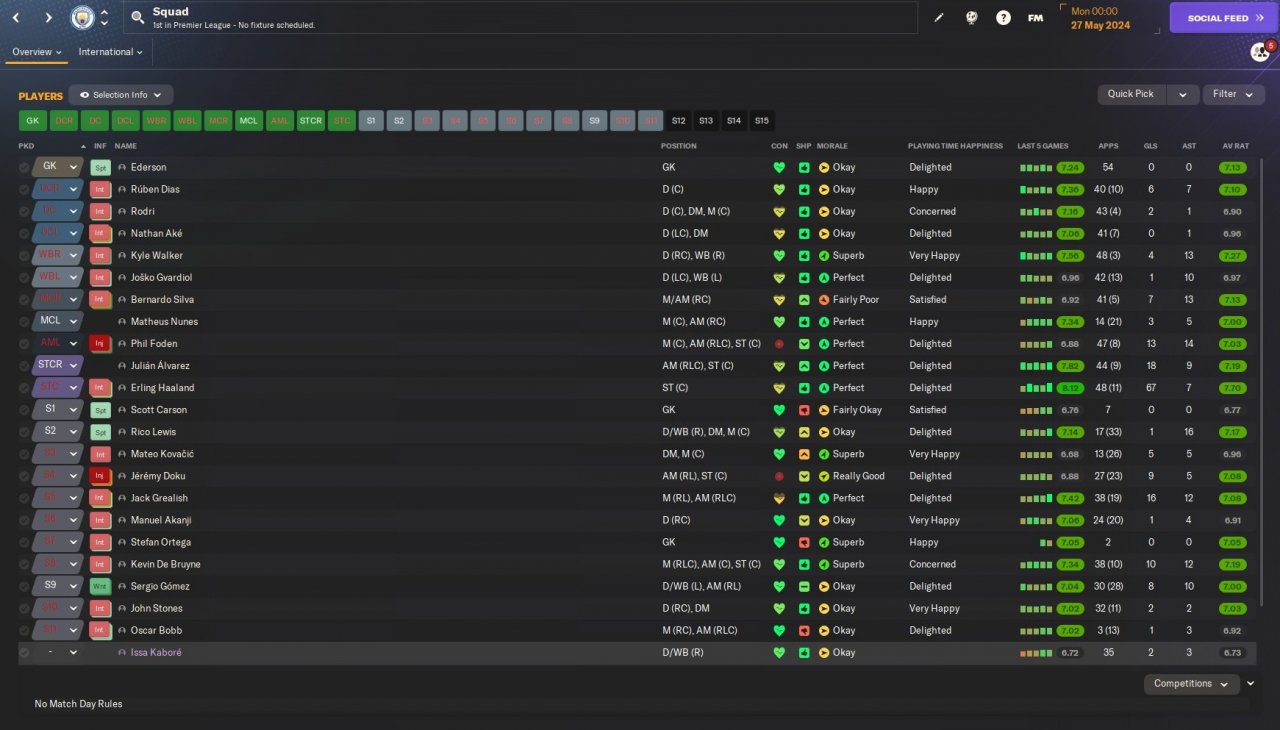Select the GK position chip
This screenshot has width=1280, height=730.
pyautogui.click(x=33, y=121)
